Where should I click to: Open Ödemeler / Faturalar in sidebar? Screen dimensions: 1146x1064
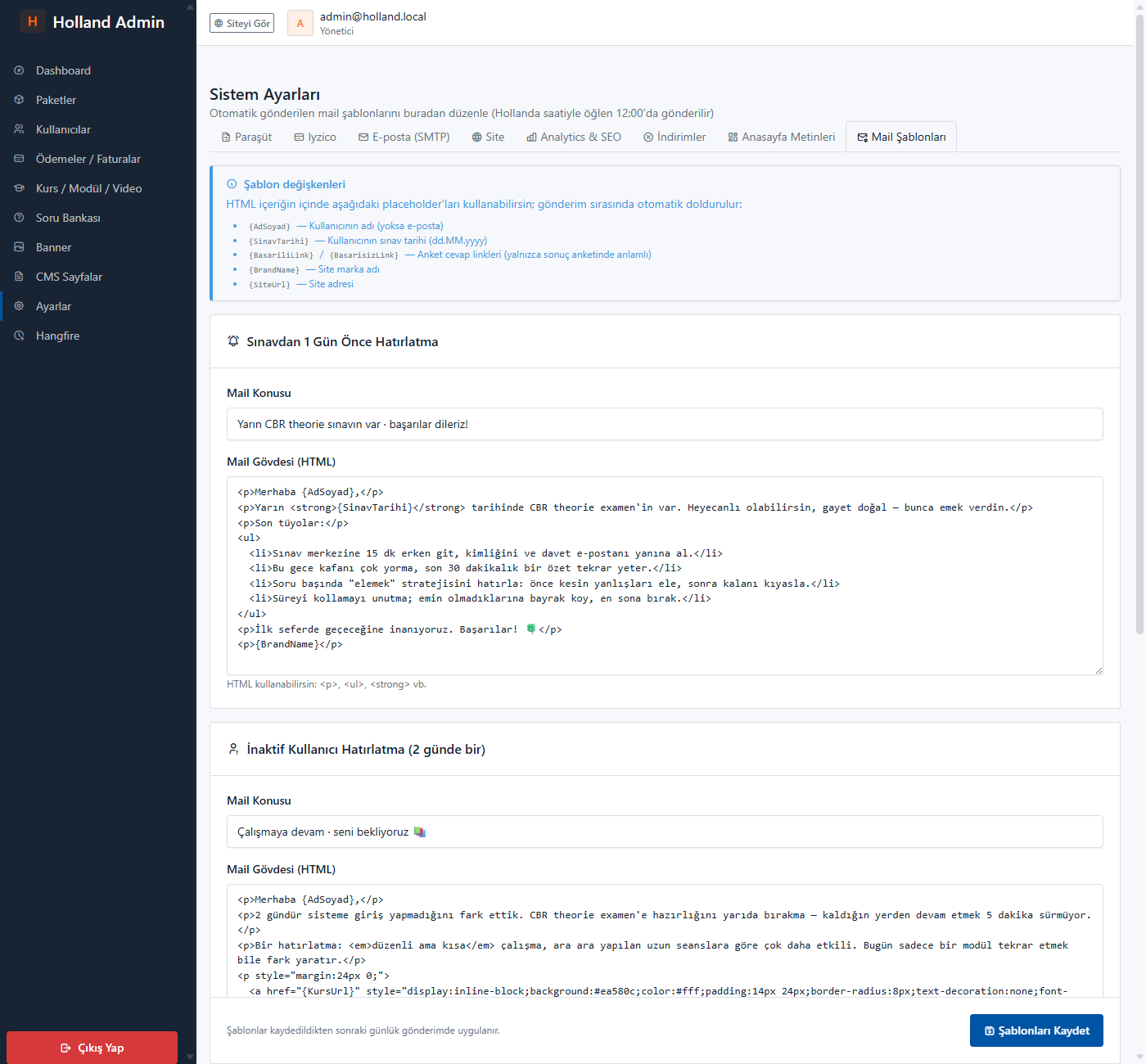[98, 159]
